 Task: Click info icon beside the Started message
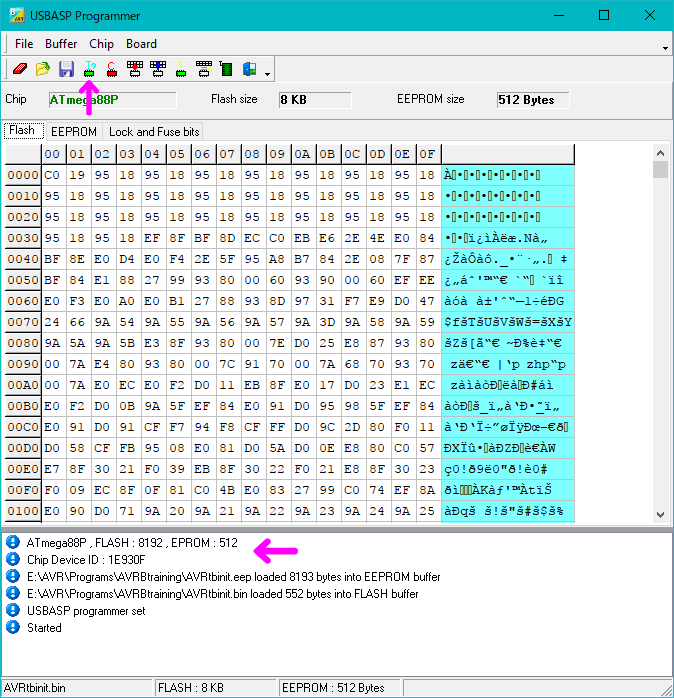[x=13, y=627]
